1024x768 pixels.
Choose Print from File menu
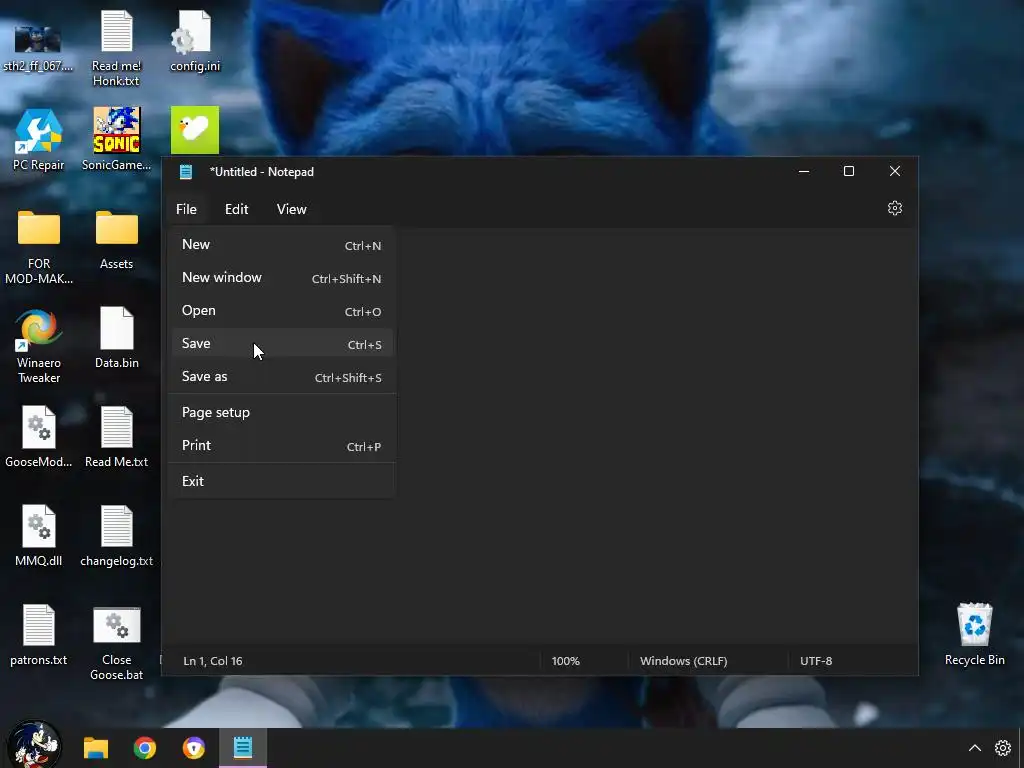[x=282, y=446]
